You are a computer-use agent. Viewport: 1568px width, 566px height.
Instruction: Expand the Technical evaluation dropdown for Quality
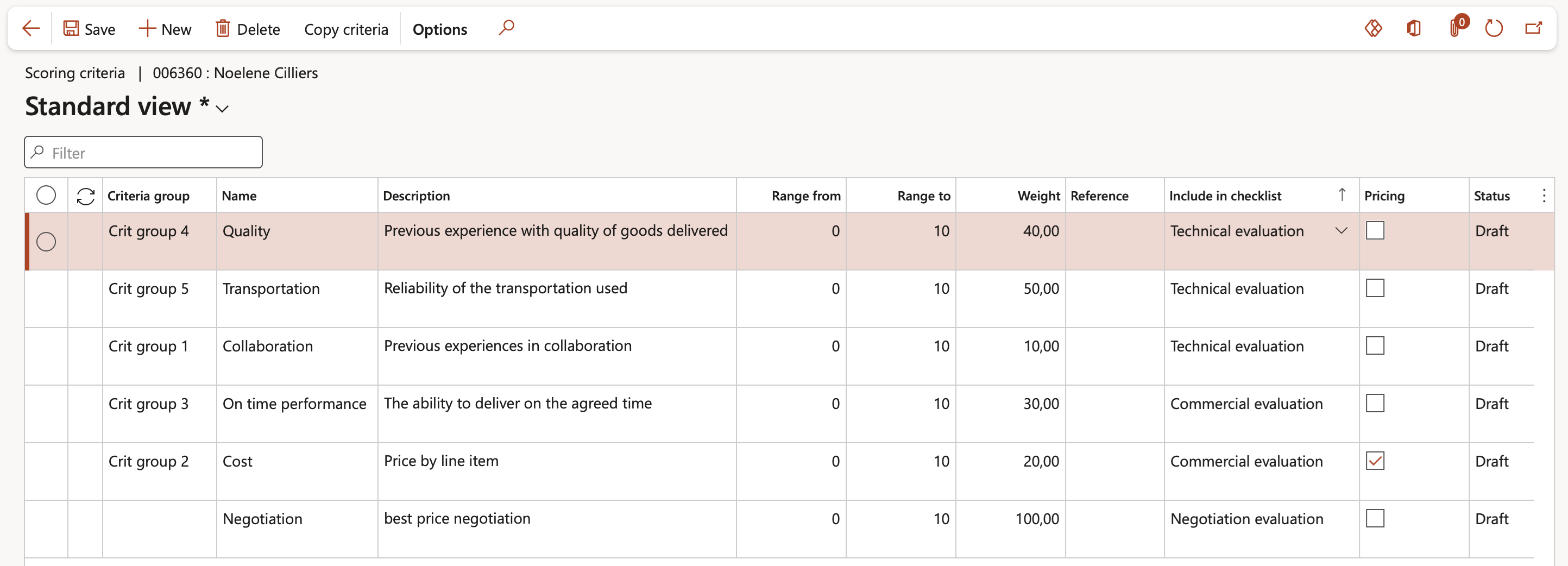pyautogui.click(x=1341, y=231)
